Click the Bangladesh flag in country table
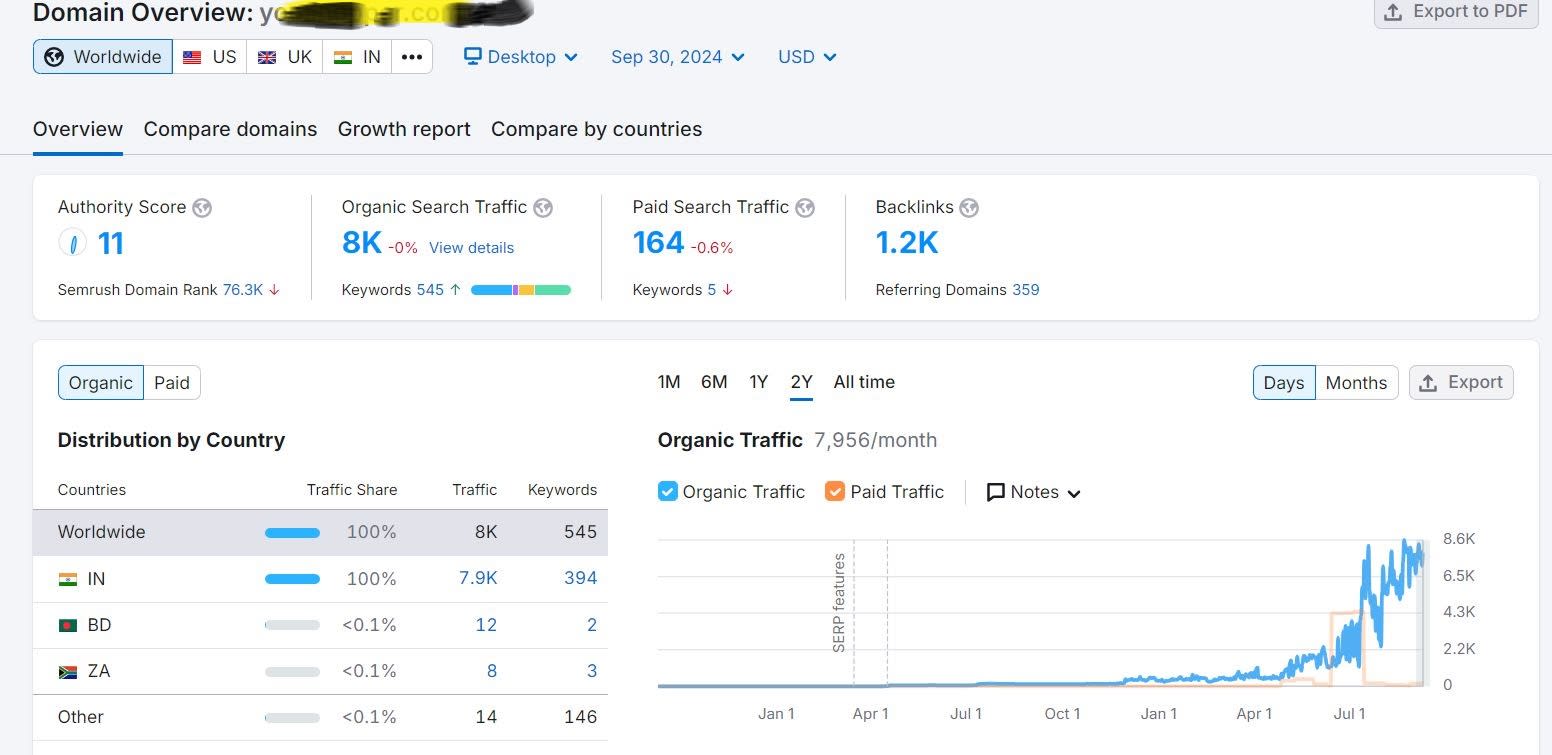1552x755 pixels. pyautogui.click(x=68, y=625)
